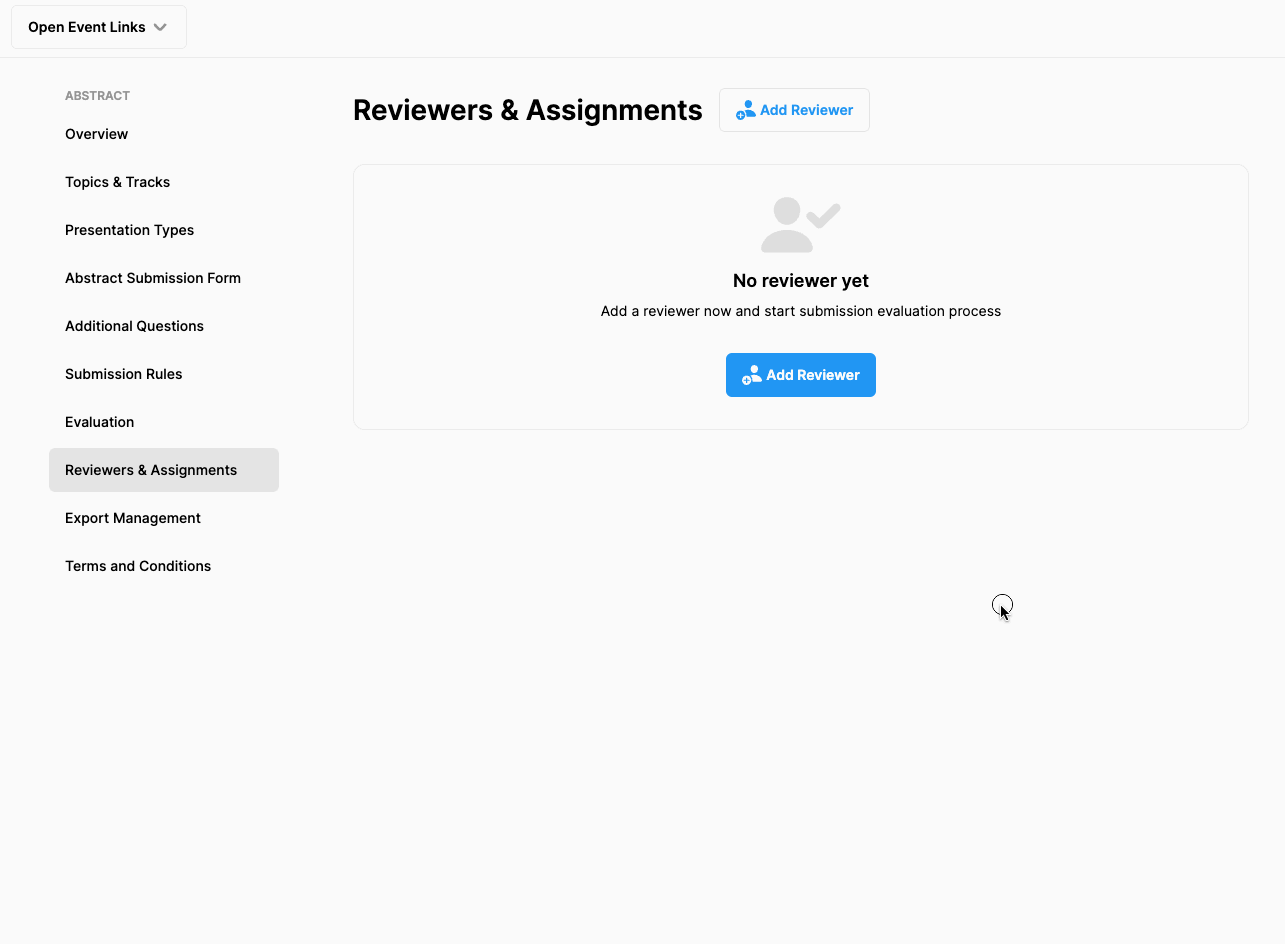Click the chevron next to Open Event Links
The height and width of the screenshot is (944, 1285).
(161, 27)
